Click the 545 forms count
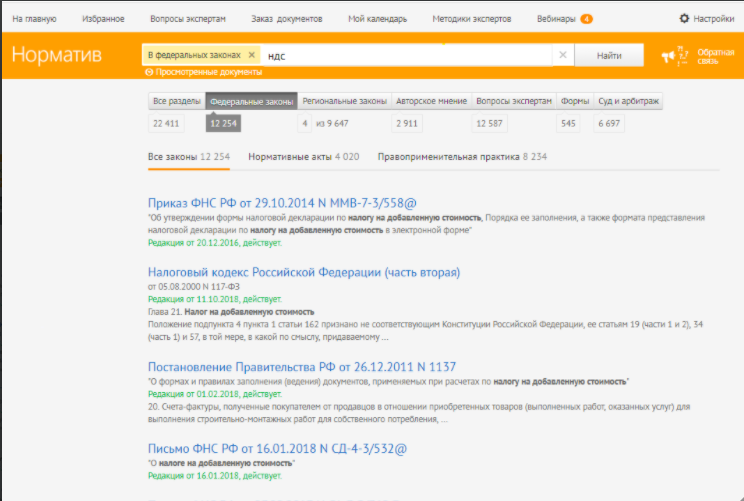 (568, 123)
